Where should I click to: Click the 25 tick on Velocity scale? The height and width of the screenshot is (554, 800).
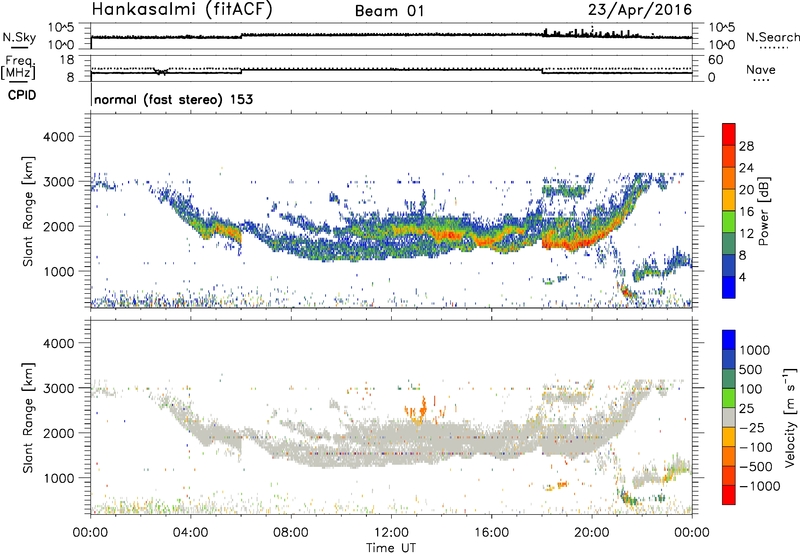tap(746, 408)
